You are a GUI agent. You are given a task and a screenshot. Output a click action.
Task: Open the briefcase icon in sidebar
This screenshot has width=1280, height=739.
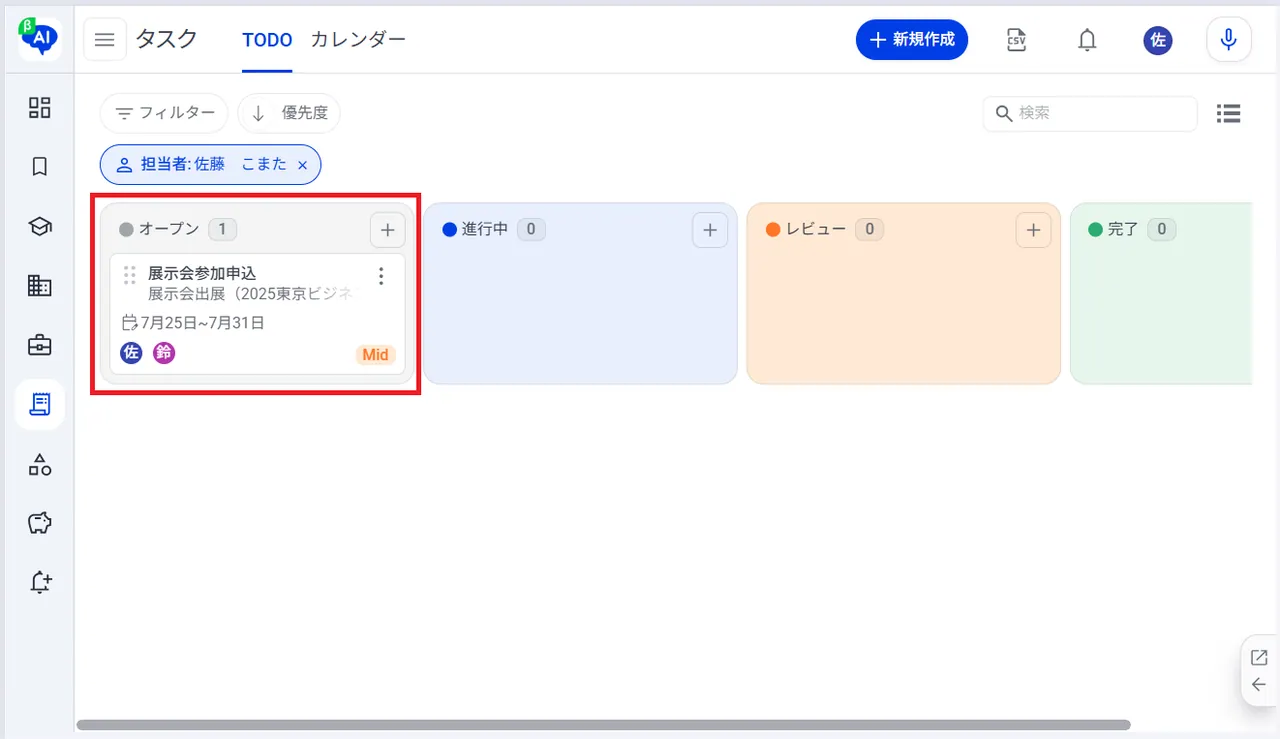pos(40,346)
